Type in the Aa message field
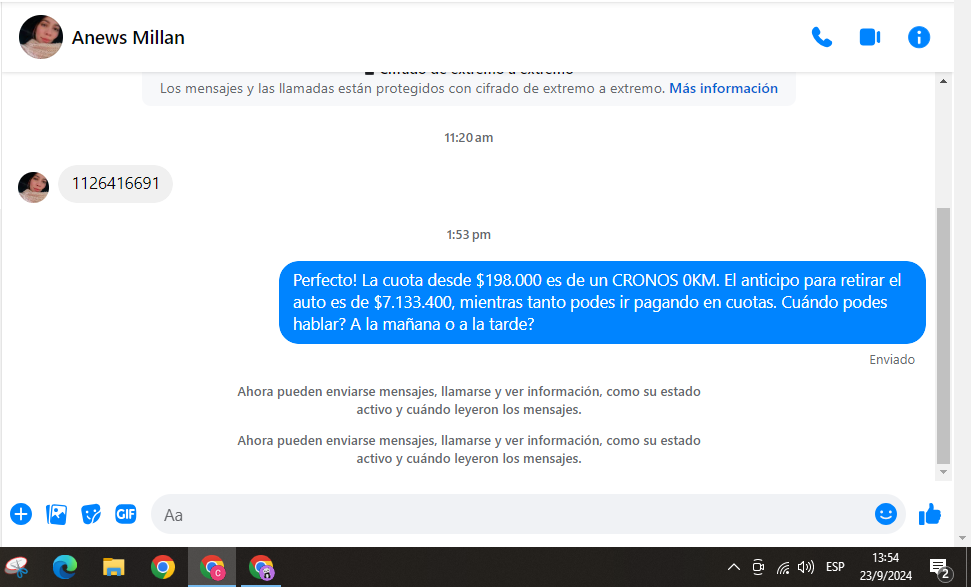 (510, 514)
